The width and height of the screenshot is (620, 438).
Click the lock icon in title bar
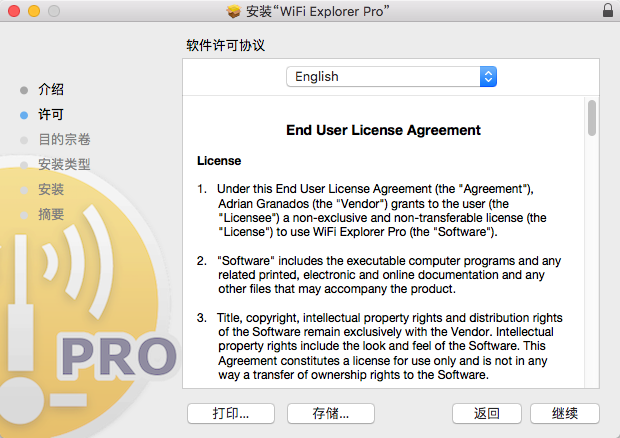click(608, 10)
